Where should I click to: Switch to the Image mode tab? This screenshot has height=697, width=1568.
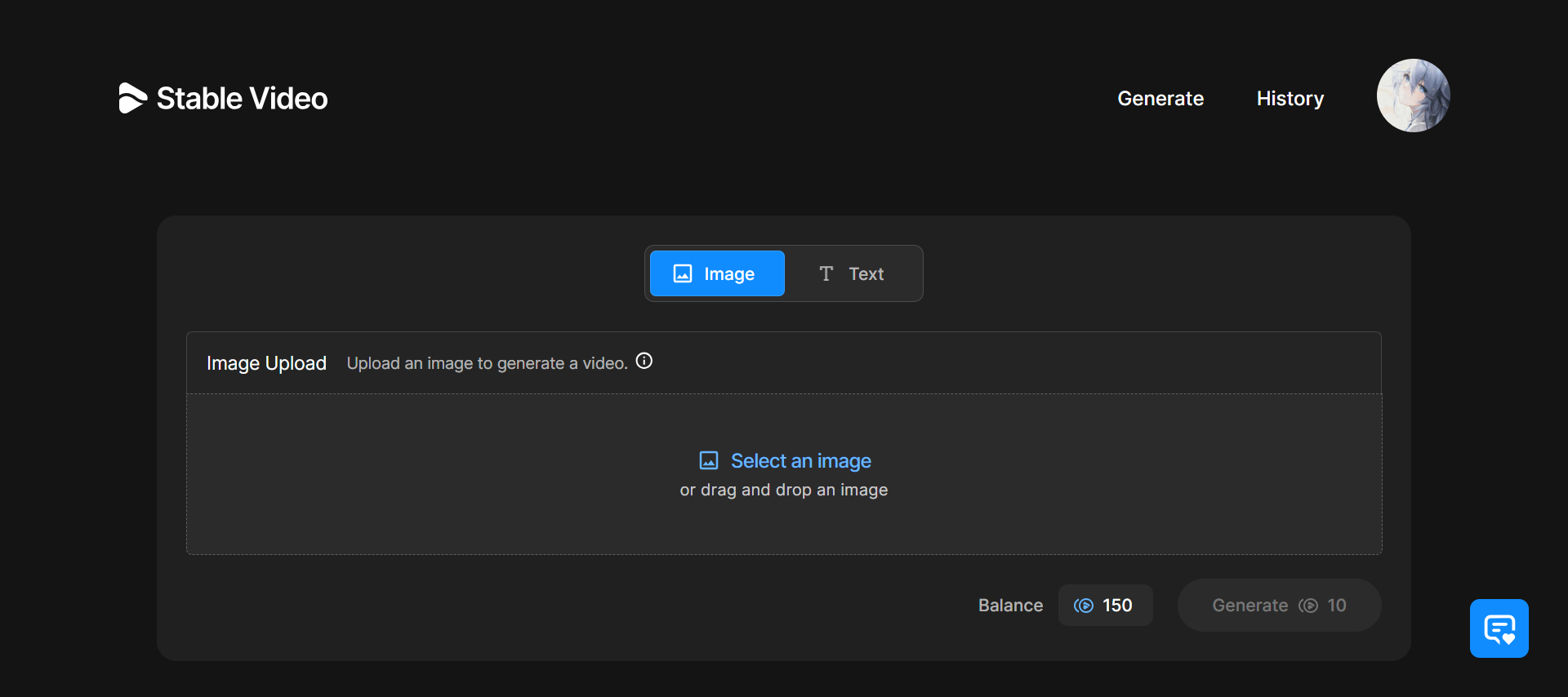point(717,273)
